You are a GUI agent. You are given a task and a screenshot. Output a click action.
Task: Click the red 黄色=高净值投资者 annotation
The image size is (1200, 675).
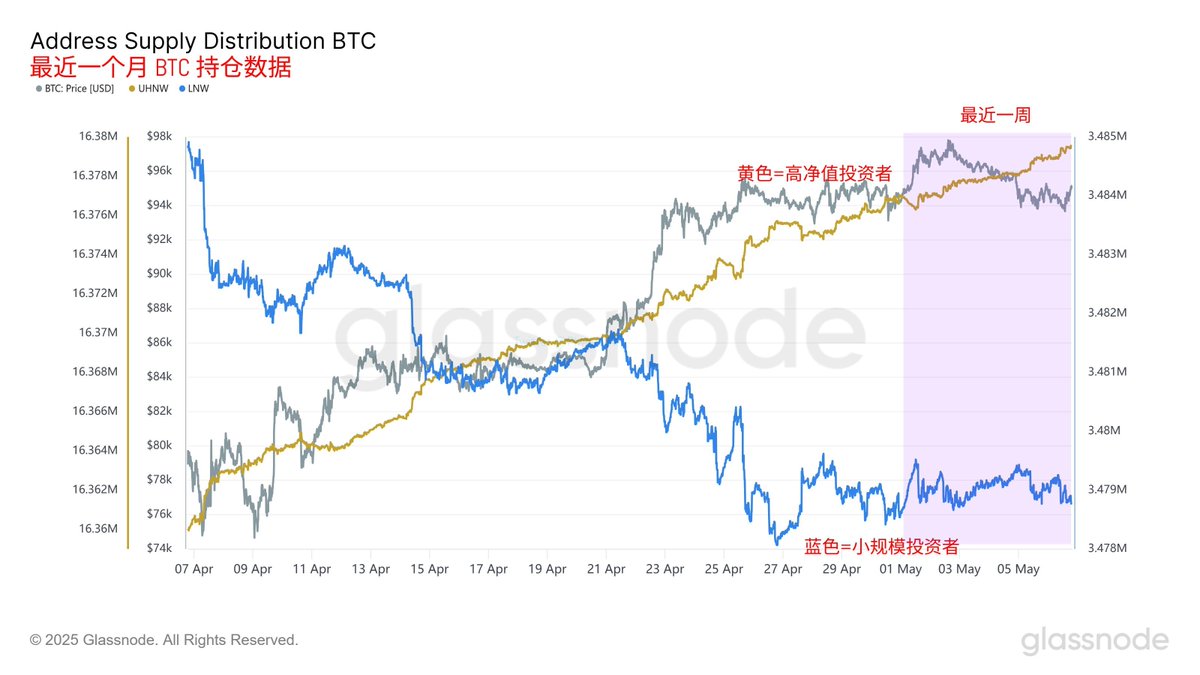[x=815, y=174]
